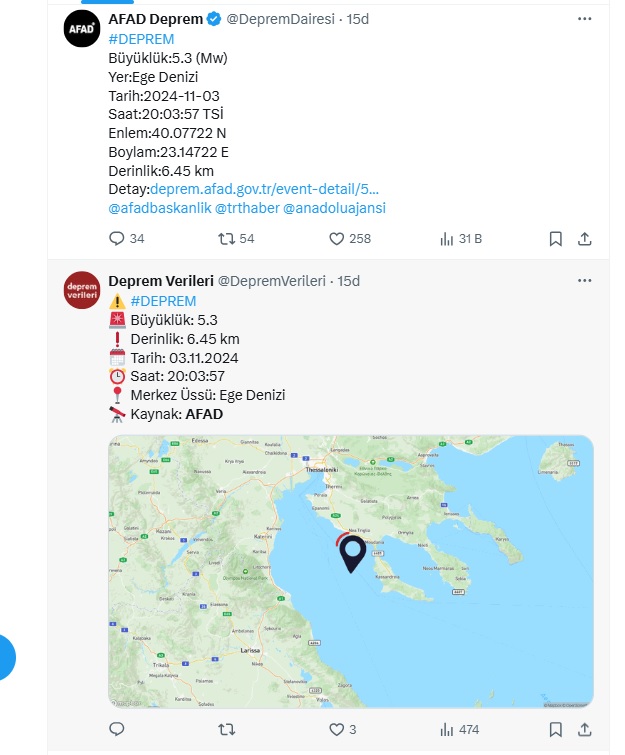Open the AFAD Deprem profile avatar
The image size is (625, 755).
[82, 30]
